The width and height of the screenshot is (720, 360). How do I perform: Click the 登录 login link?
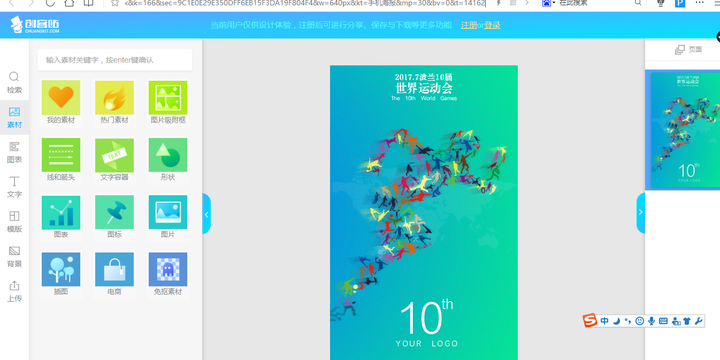pos(492,25)
